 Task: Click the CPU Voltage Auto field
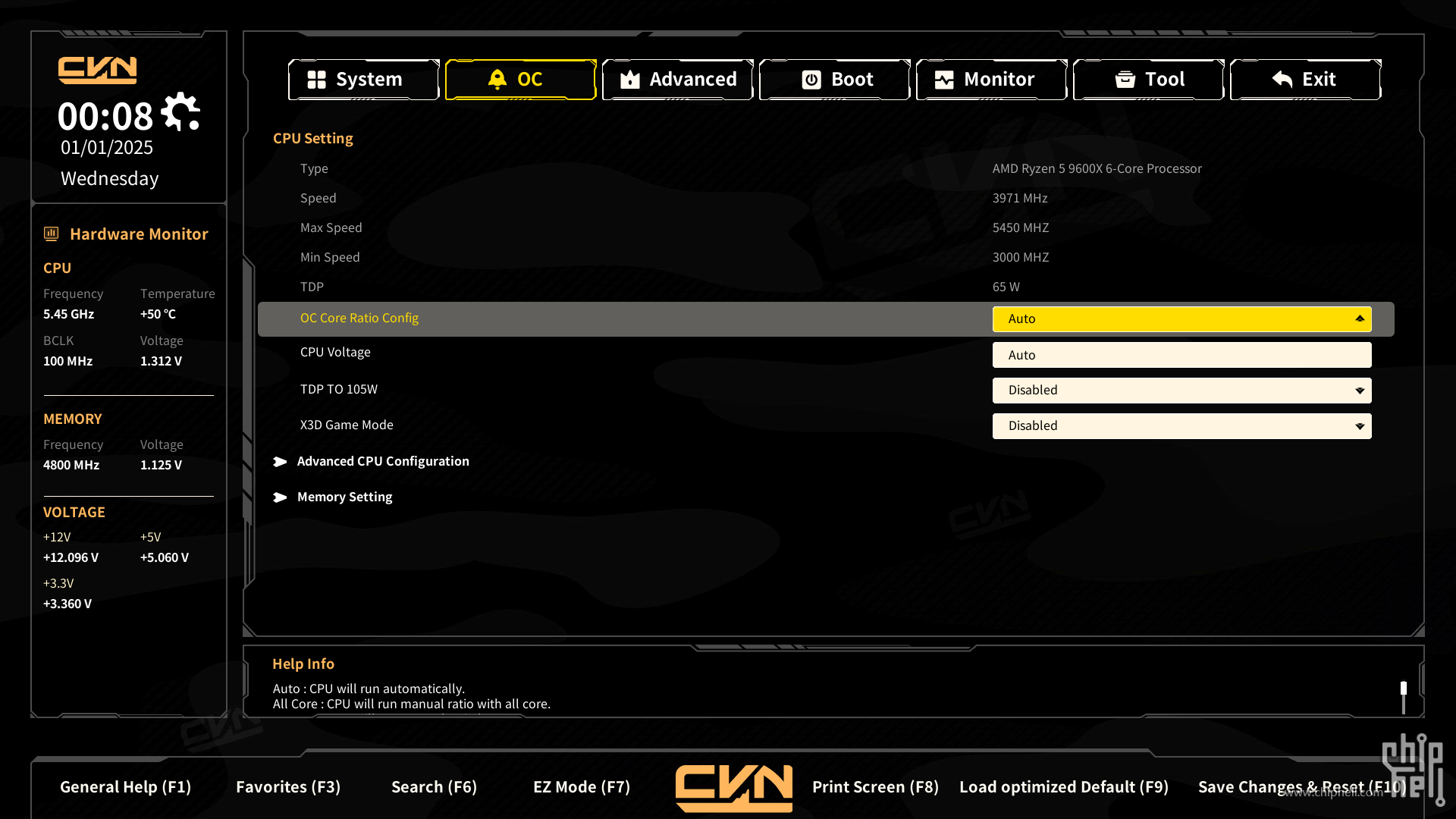click(1181, 355)
